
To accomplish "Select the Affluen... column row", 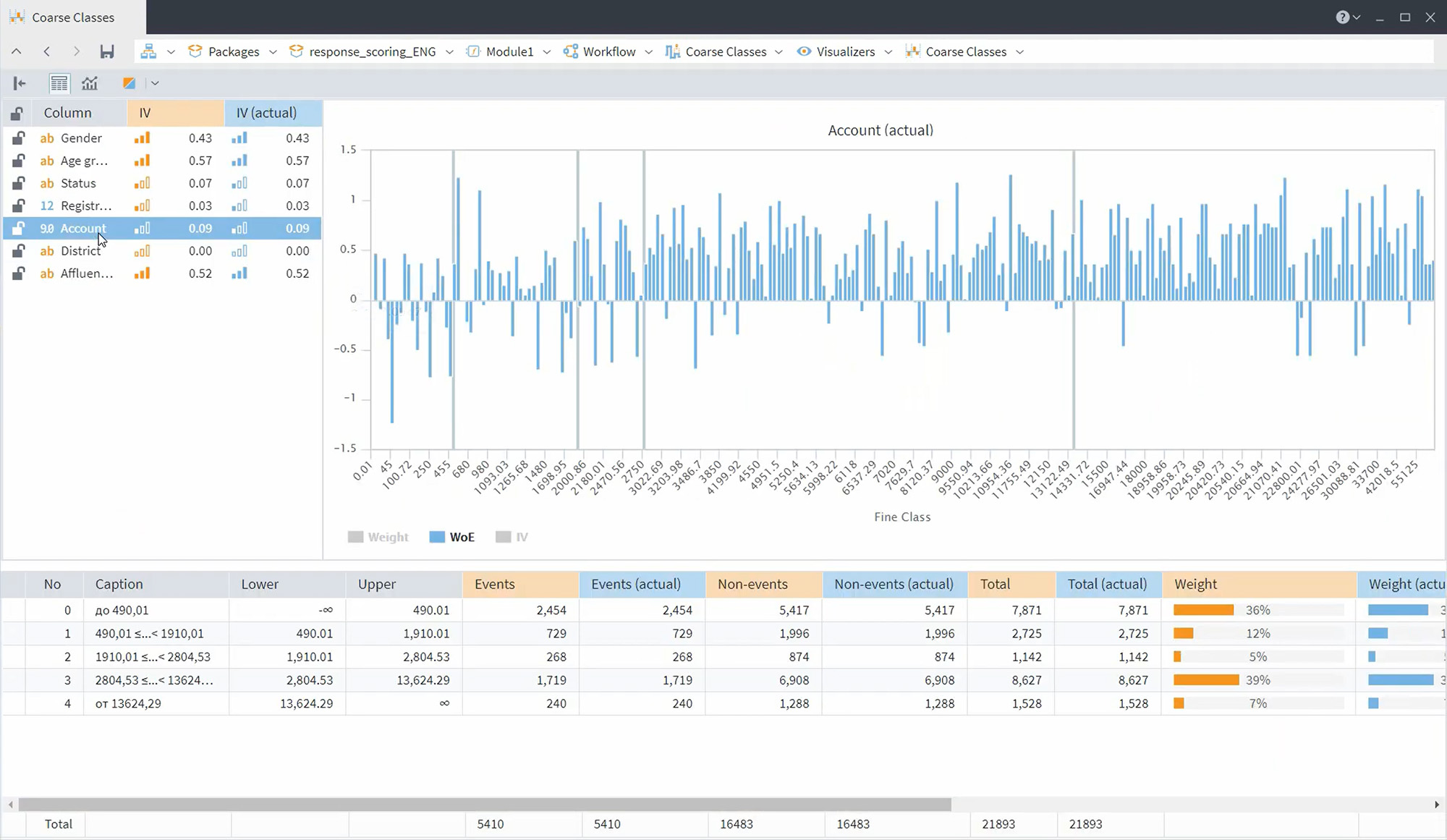I will coord(86,273).
